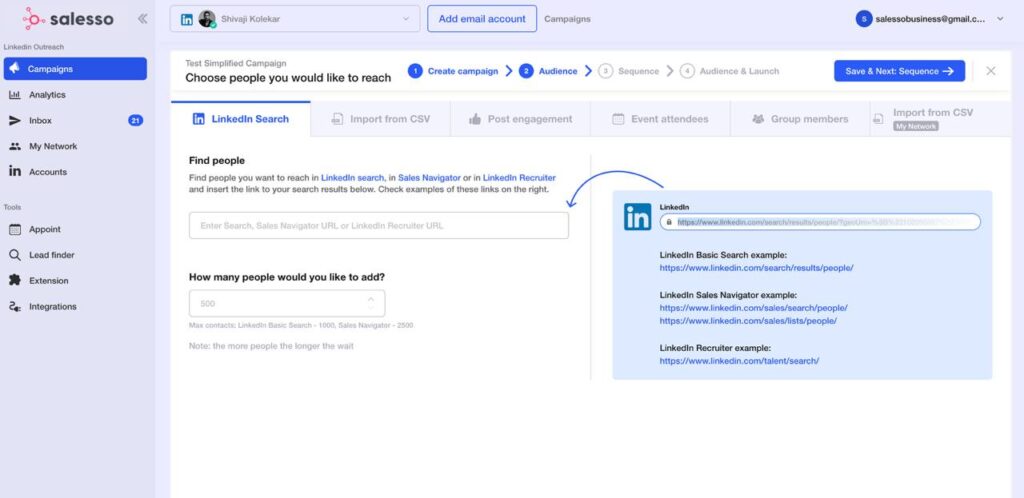Go to My Network page

tap(52, 146)
